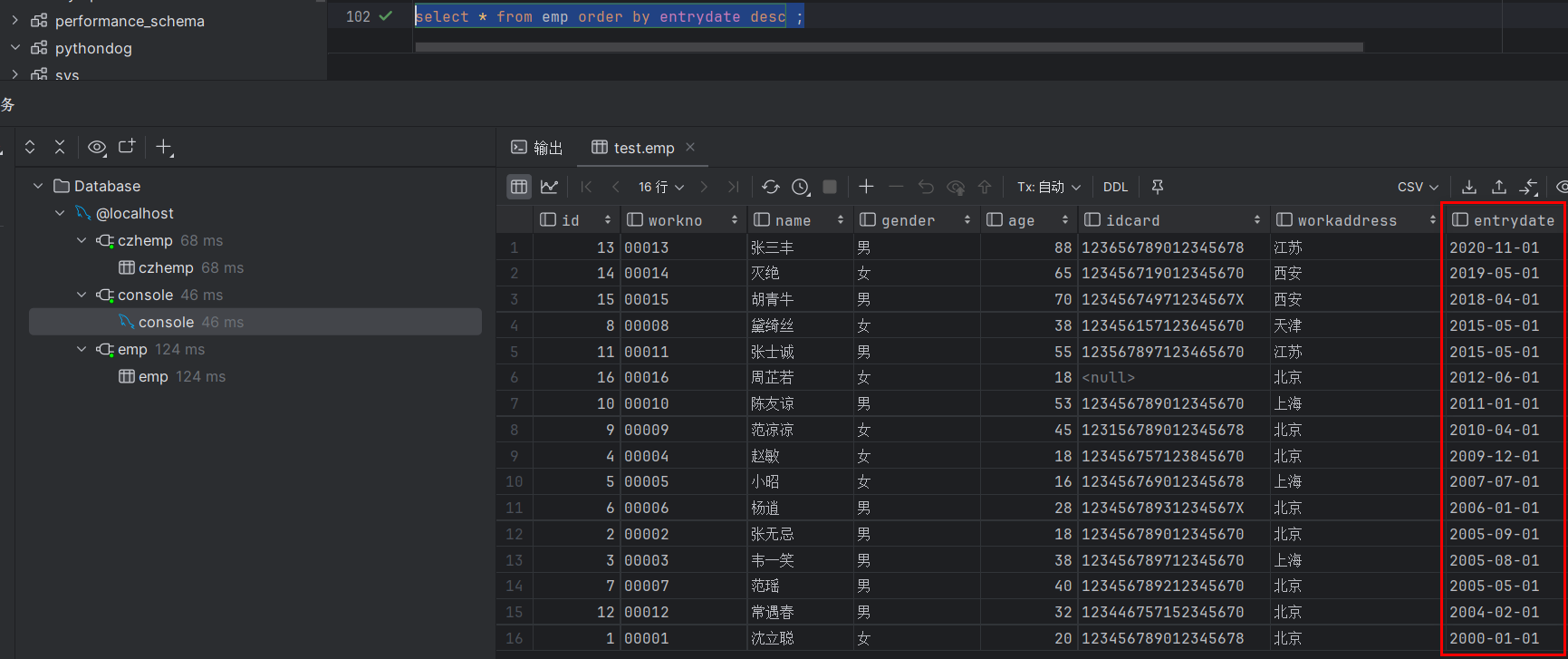This screenshot has width=1568, height=659.
Task: Expand the performance_schema database
Action: click(15, 20)
